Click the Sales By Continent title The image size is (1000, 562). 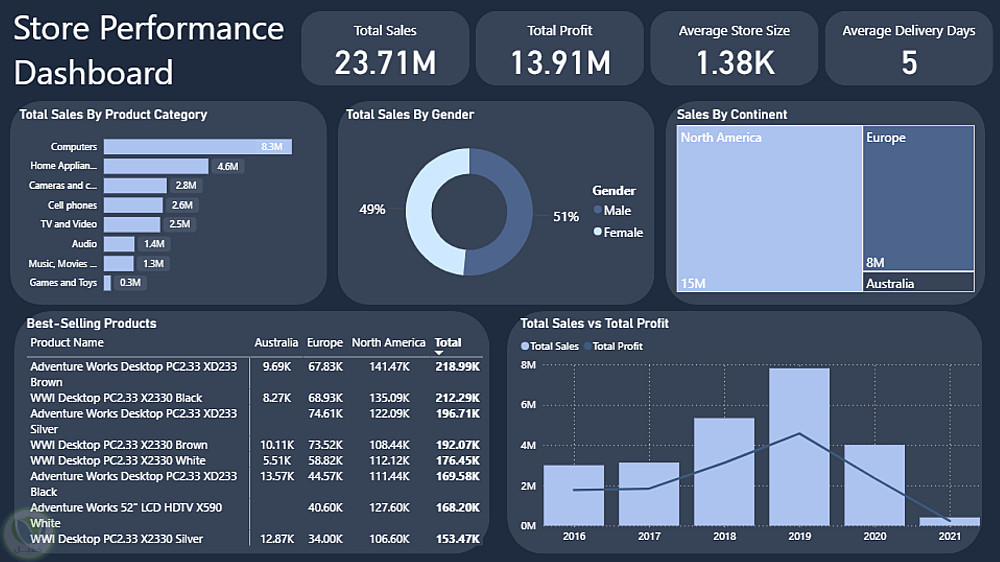732,115
